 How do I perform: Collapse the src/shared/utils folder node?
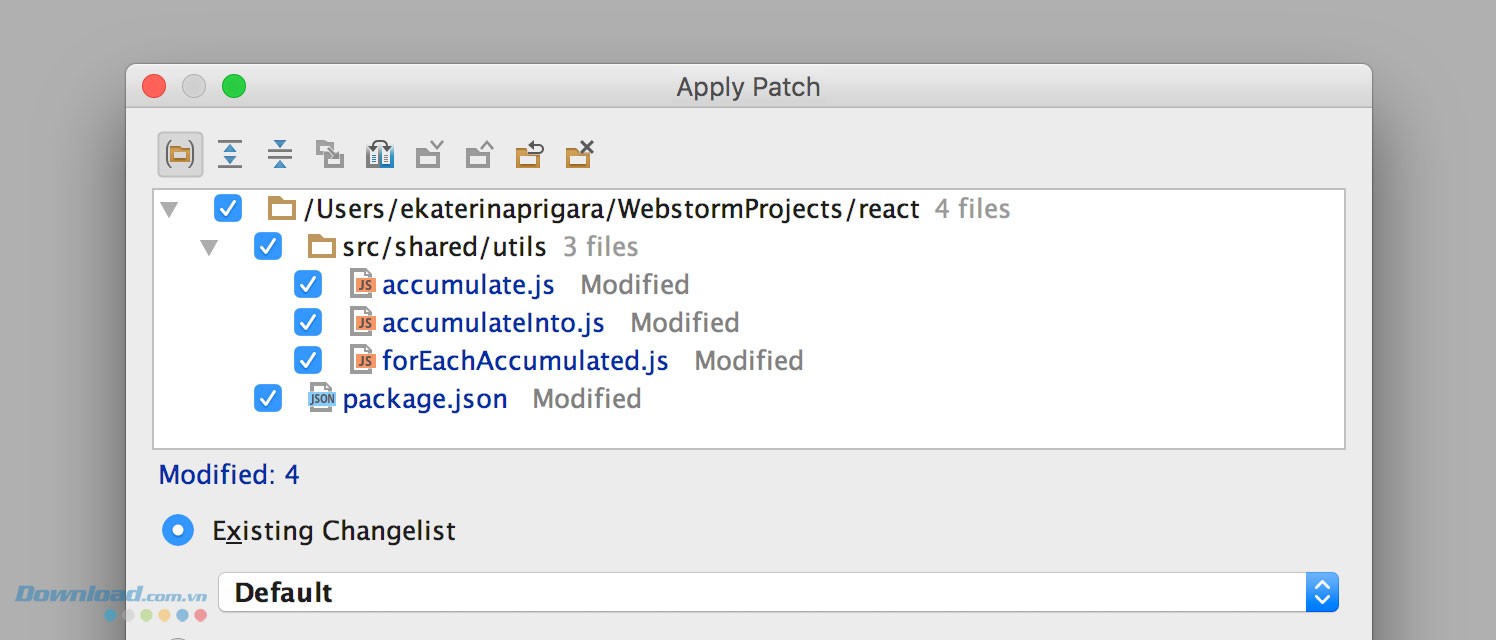coord(209,247)
